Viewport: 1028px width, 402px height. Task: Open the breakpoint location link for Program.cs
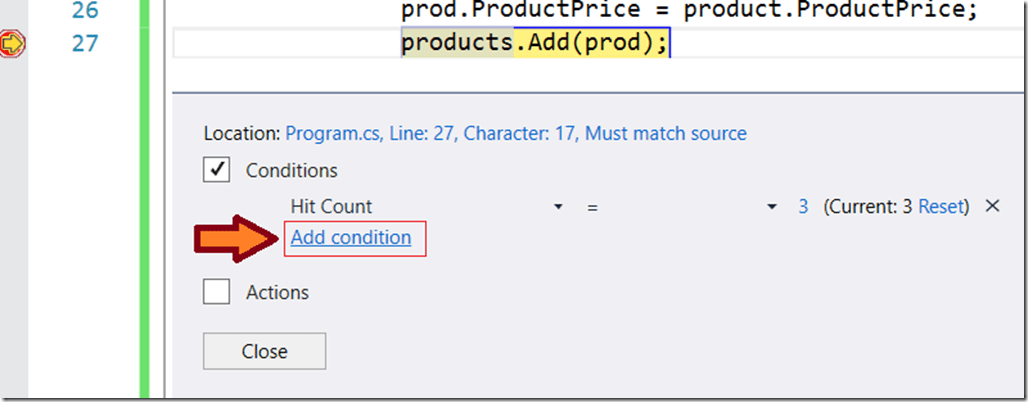(515, 133)
